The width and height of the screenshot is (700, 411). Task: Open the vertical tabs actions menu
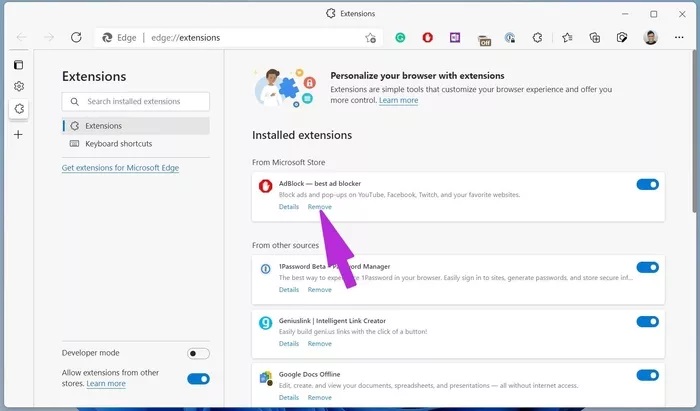click(18, 65)
